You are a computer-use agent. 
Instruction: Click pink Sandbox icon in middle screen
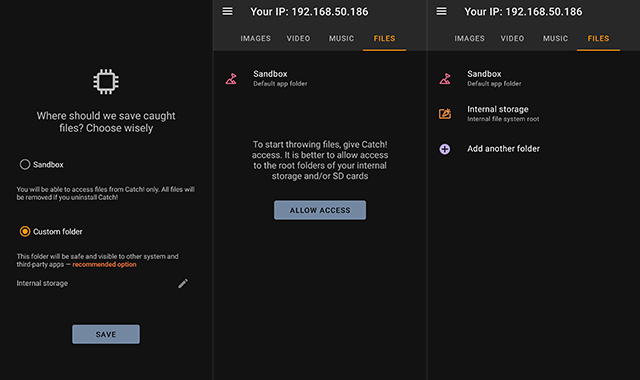[x=231, y=78]
